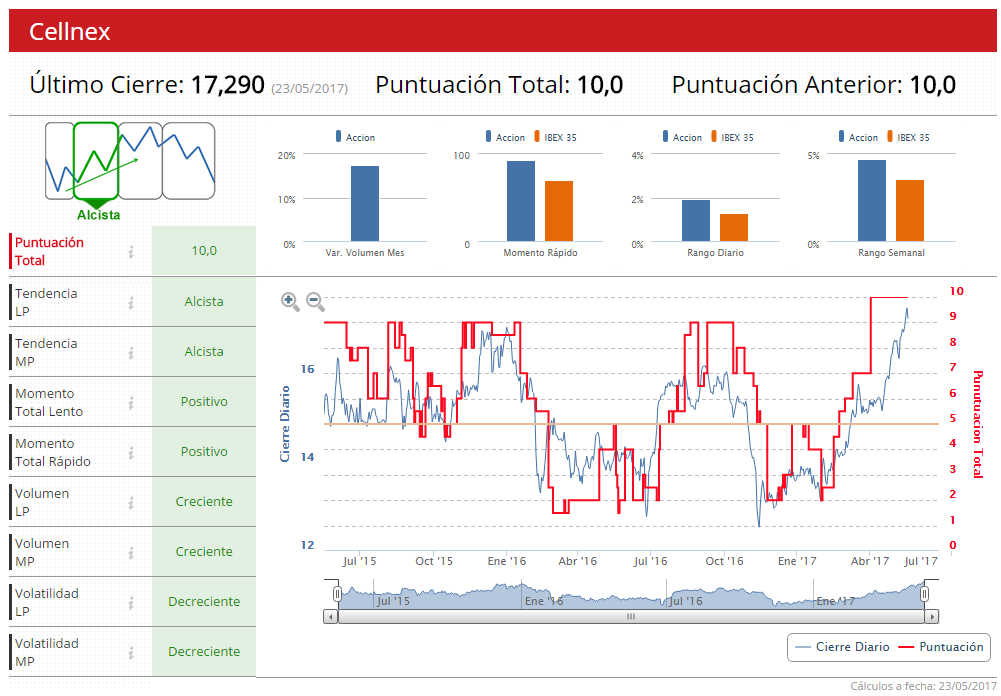Click the Puntuación Total header label
The image size is (1001, 696).
472,84
